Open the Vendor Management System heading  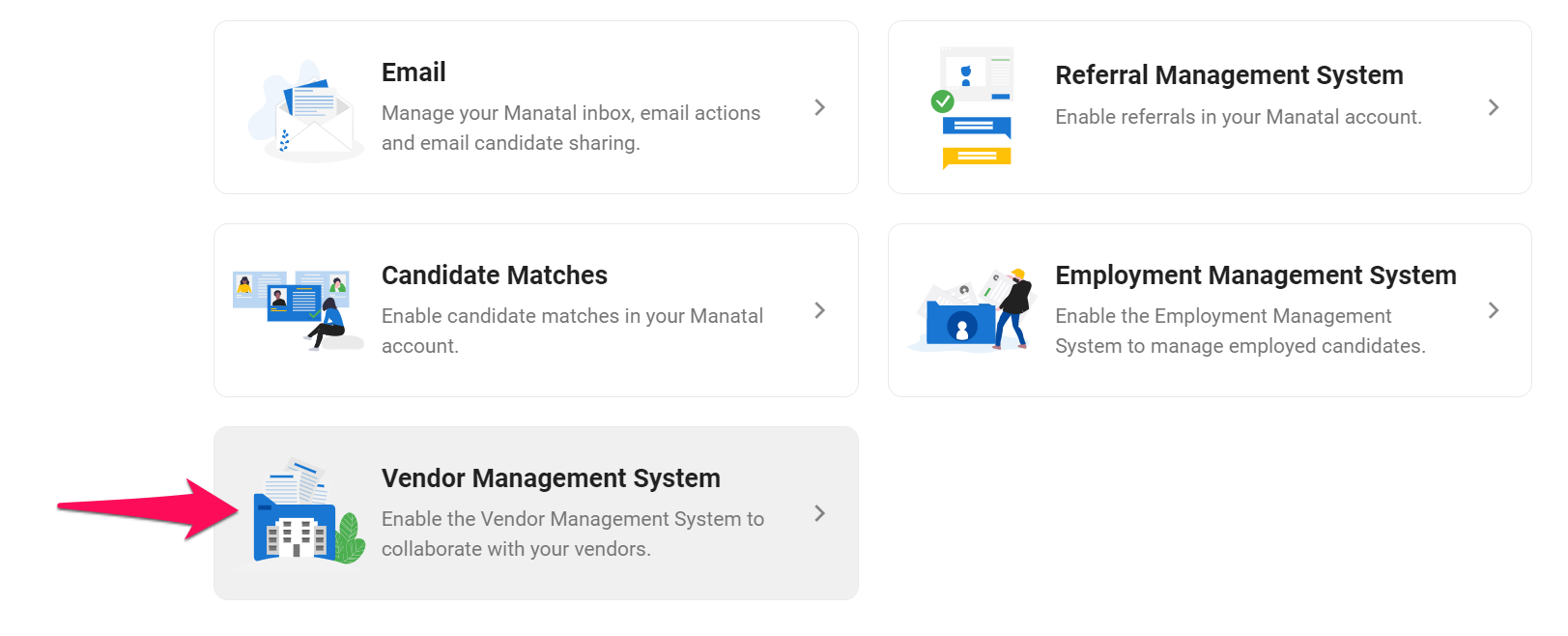coord(551,478)
